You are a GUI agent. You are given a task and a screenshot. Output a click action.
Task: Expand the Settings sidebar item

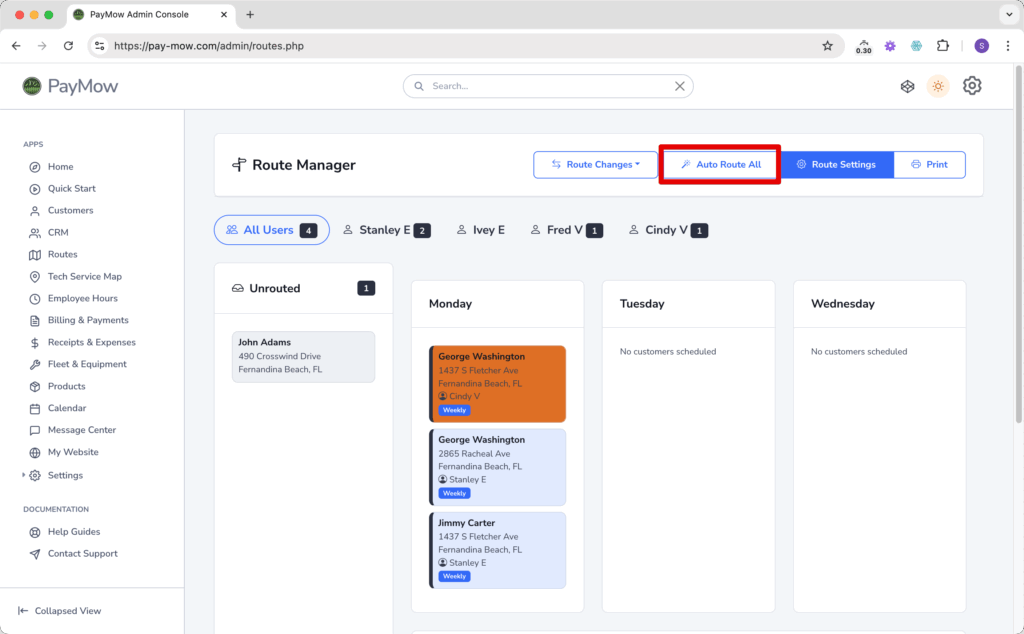pyautogui.click(x=65, y=475)
